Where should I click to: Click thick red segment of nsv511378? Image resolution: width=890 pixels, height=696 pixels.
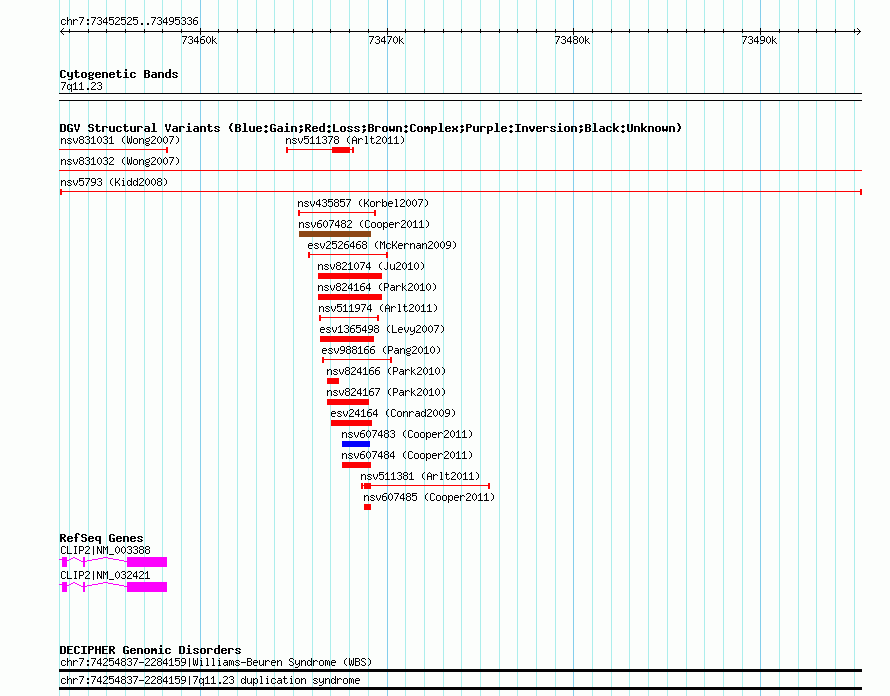point(341,150)
